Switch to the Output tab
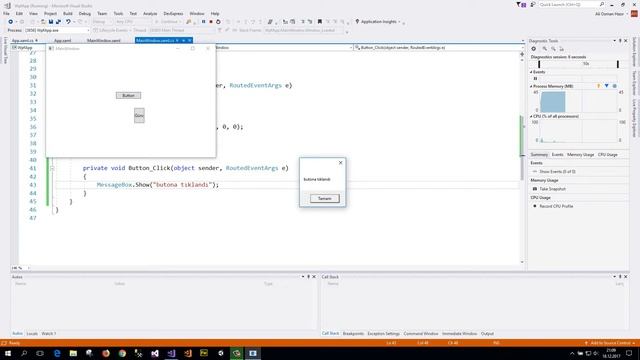640x360 pixels. tap(487, 333)
